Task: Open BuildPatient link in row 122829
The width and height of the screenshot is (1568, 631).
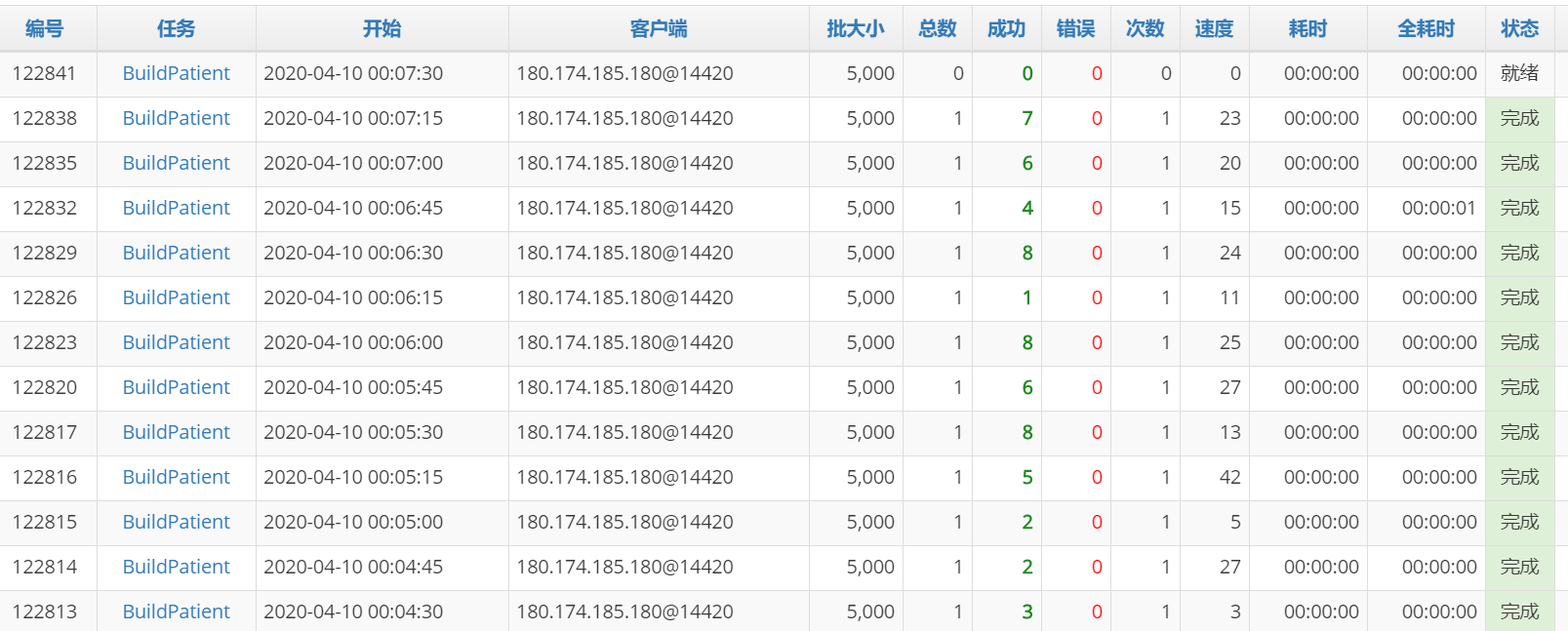Action: [177, 254]
